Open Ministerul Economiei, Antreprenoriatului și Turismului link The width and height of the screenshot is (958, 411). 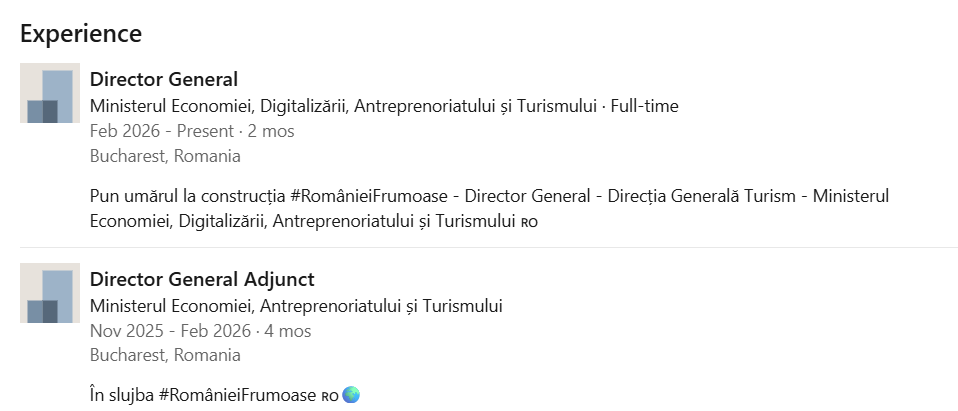point(296,305)
